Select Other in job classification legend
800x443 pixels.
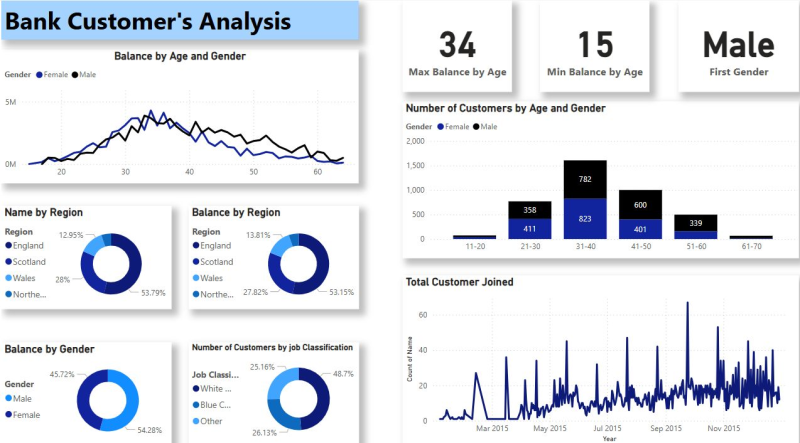[211, 421]
